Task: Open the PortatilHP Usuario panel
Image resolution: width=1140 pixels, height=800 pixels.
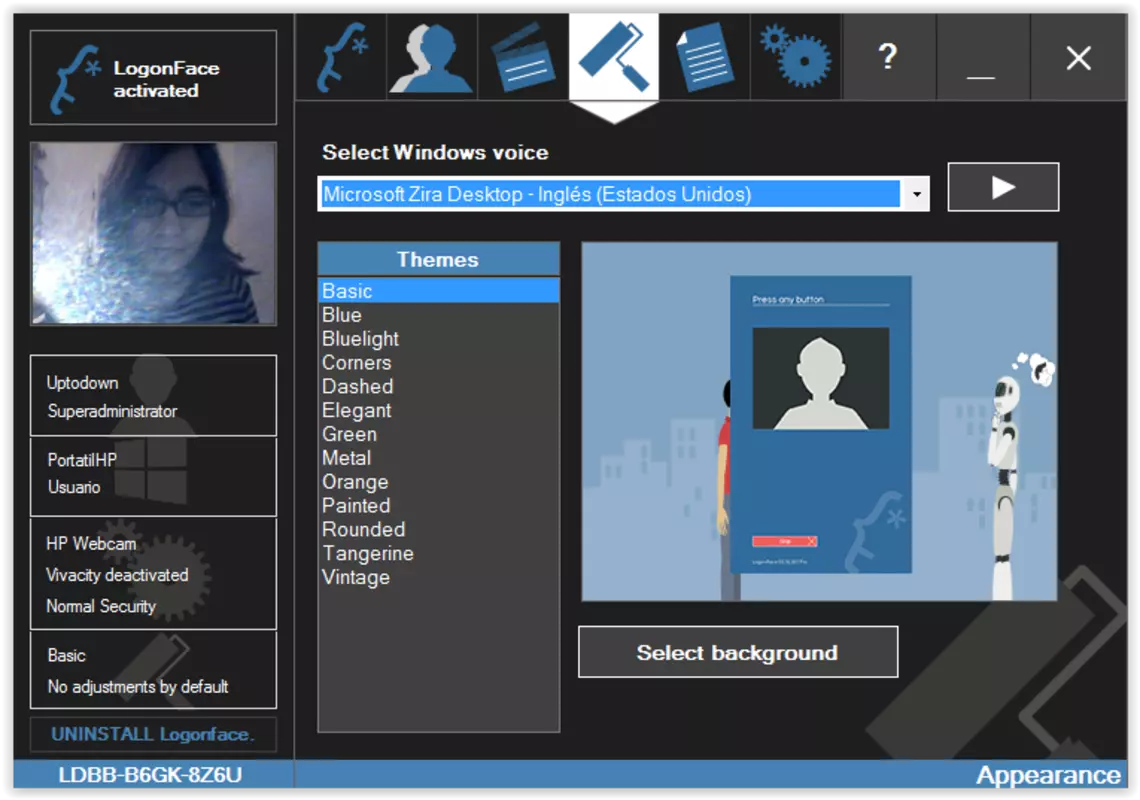Action: 153,476
